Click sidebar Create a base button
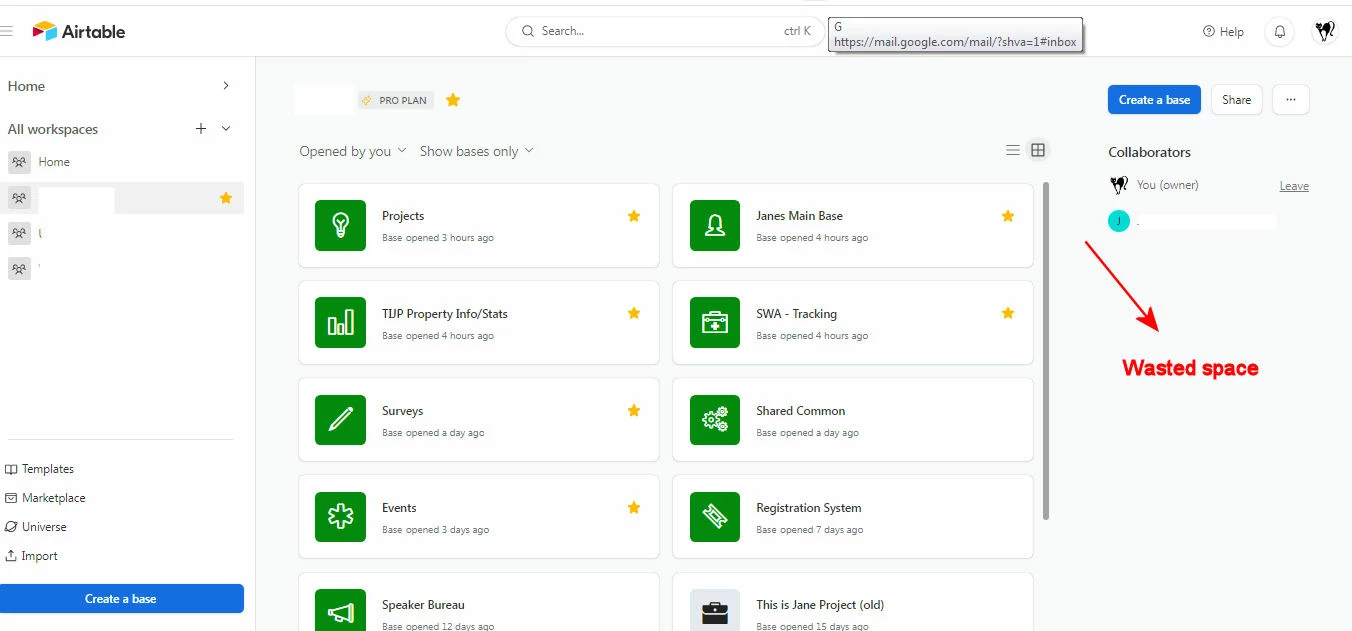 click(121, 599)
